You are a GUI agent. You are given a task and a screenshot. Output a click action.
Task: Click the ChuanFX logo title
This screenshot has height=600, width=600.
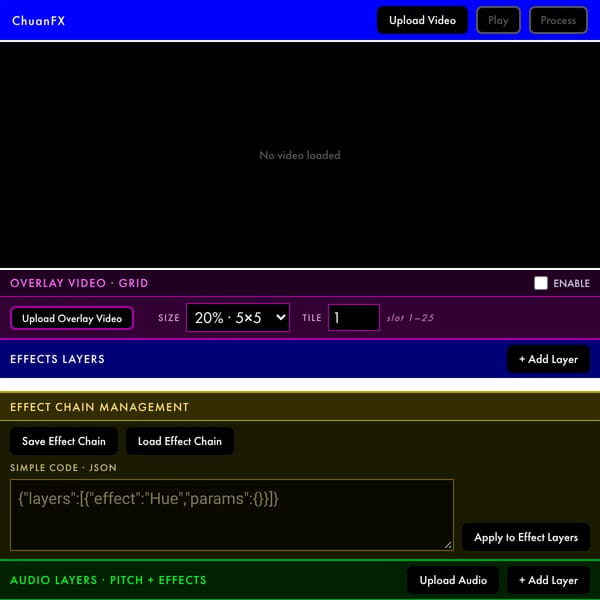pyautogui.click(x=38, y=21)
